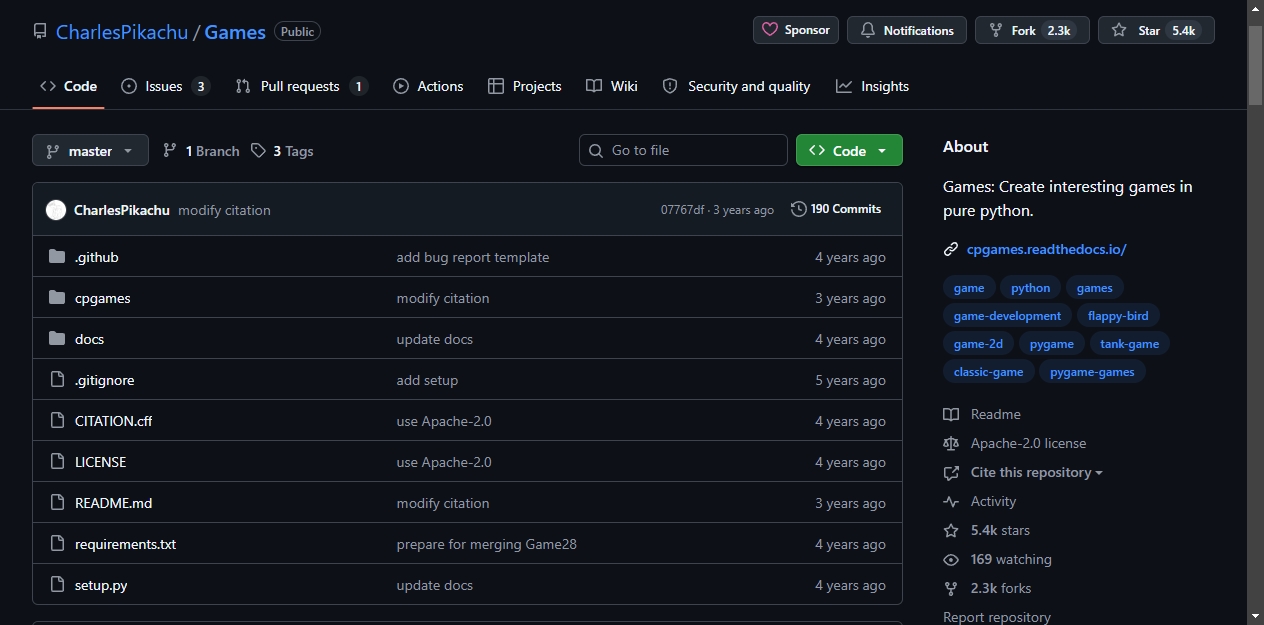Open the Games repository name link
The height and width of the screenshot is (625, 1264).
[235, 32]
